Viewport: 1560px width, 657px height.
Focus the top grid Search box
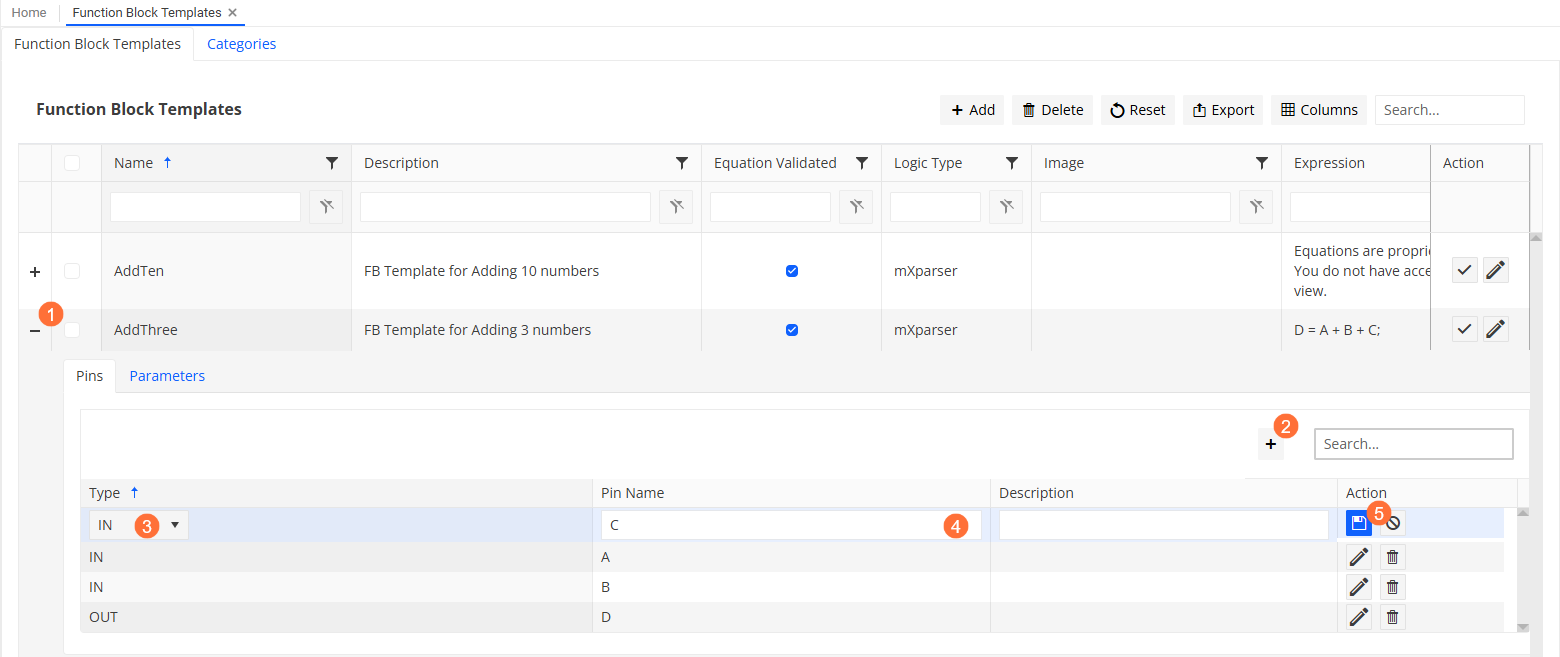click(1449, 110)
